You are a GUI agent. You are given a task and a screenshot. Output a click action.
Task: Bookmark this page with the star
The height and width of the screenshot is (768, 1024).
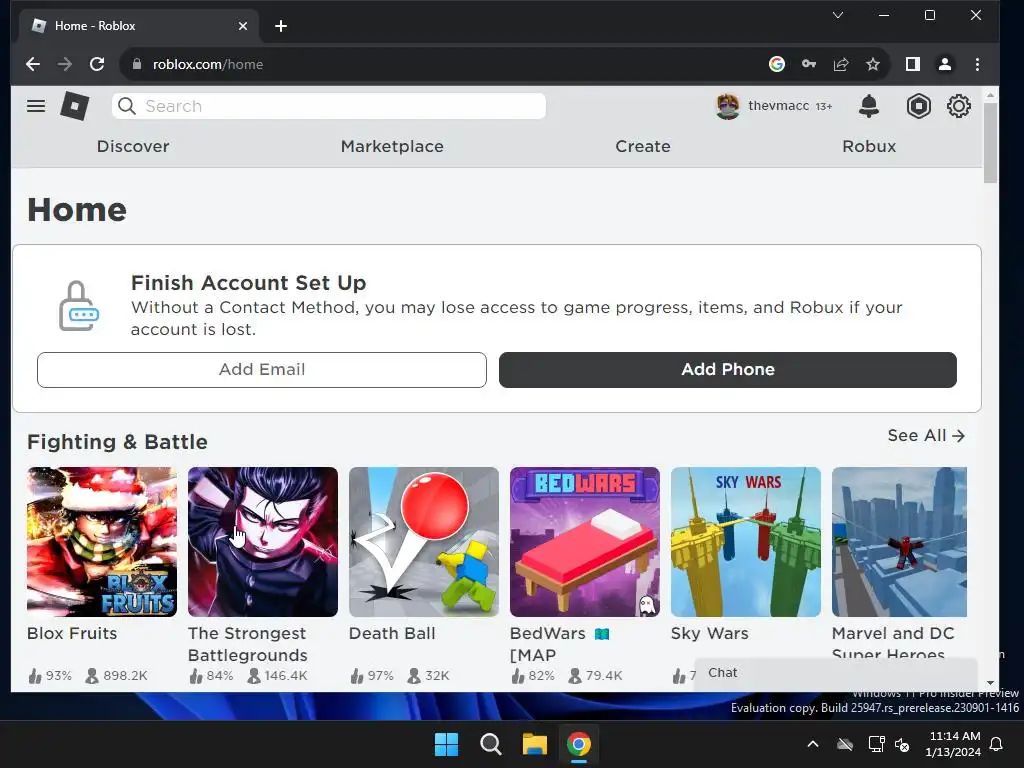tap(872, 64)
